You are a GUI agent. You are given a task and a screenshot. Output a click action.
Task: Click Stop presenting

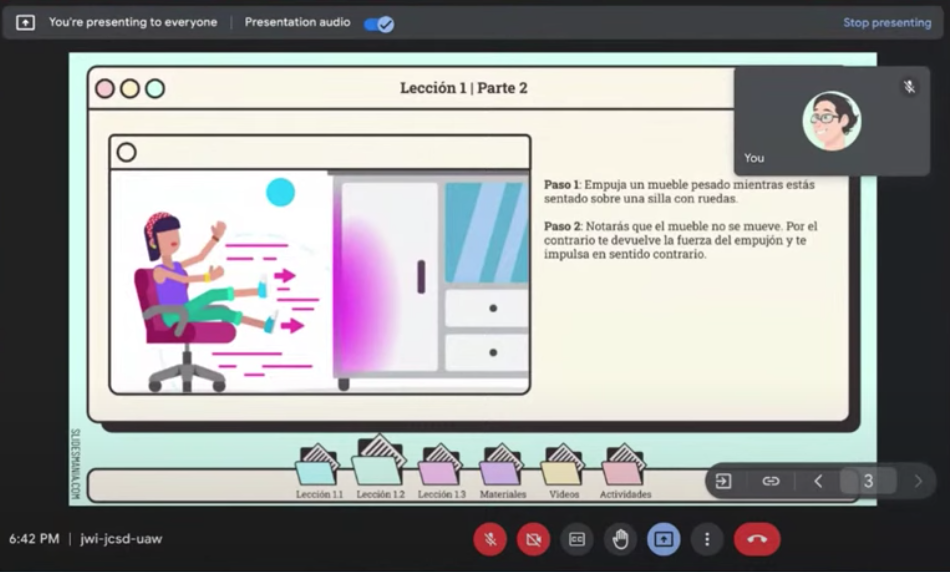[886, 23]
